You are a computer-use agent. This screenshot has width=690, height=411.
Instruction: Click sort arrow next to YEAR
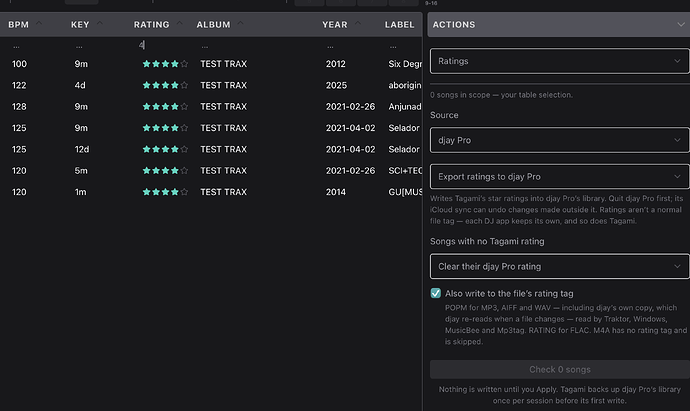358,23
